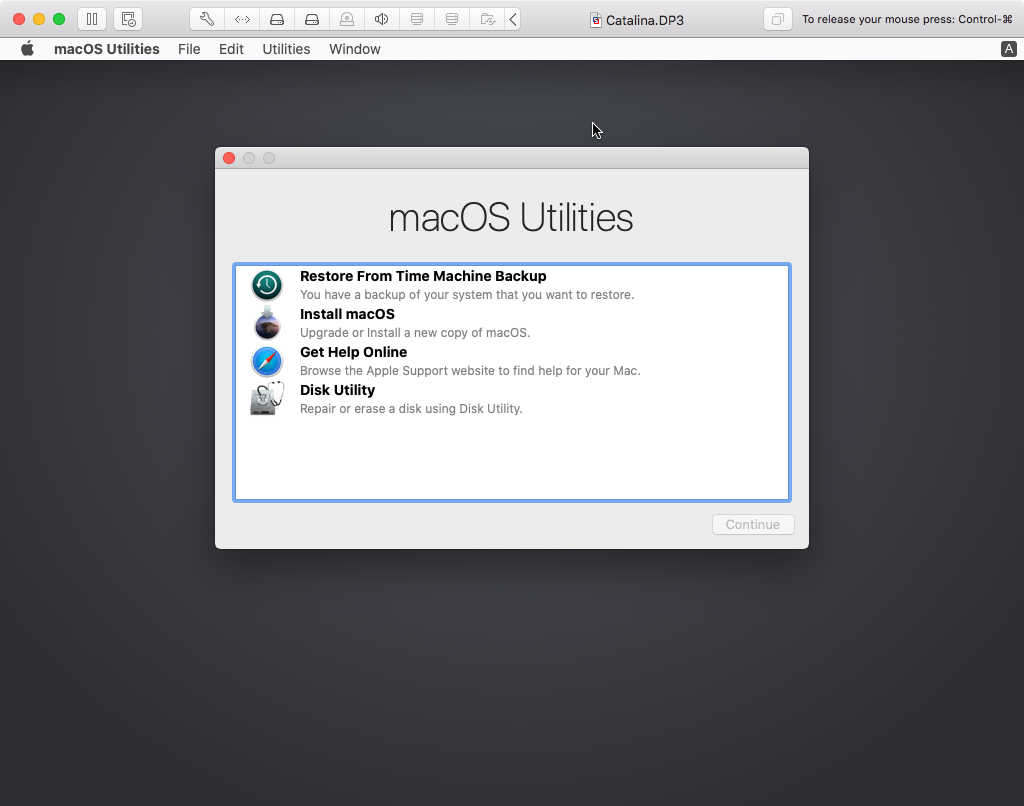
Task: Open the macOS Utilities application menu
Action: [106, 49]
